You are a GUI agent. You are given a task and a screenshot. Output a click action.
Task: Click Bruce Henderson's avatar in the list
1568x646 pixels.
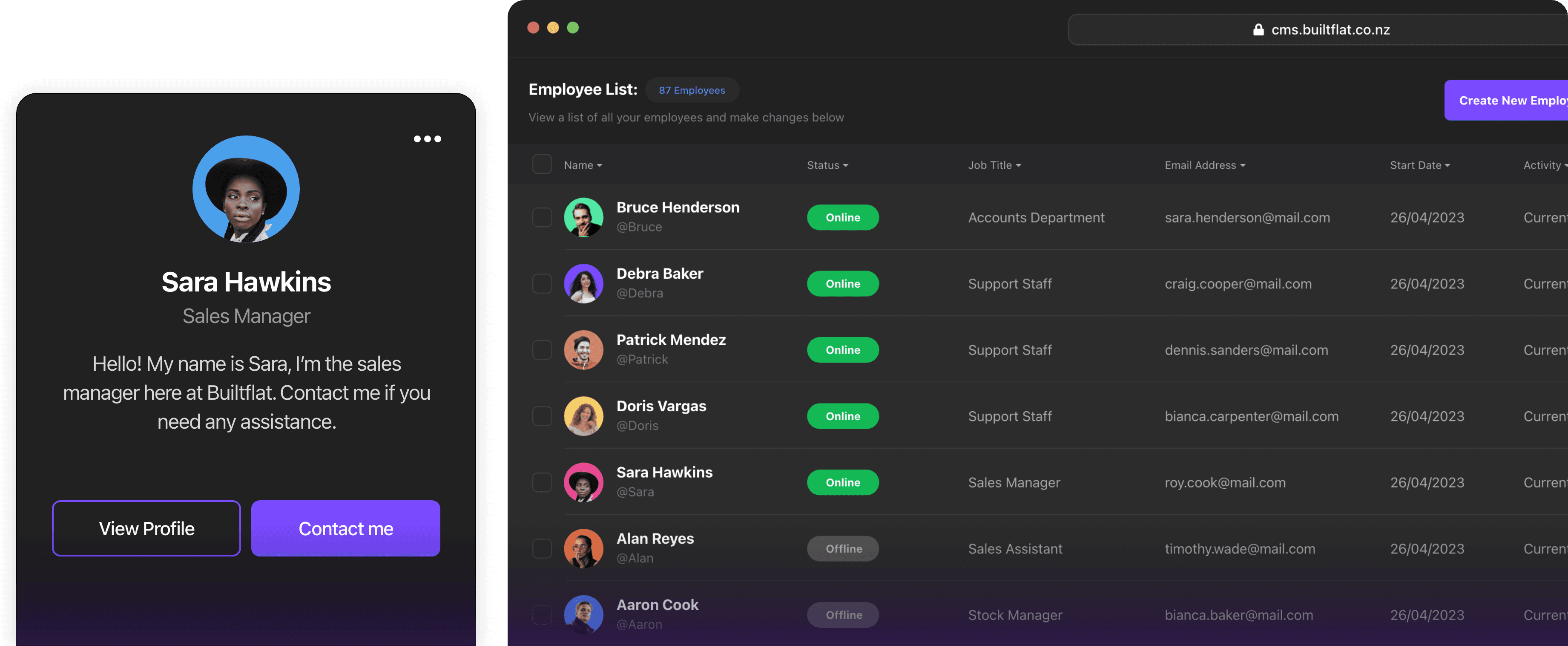tap(583, 217)
